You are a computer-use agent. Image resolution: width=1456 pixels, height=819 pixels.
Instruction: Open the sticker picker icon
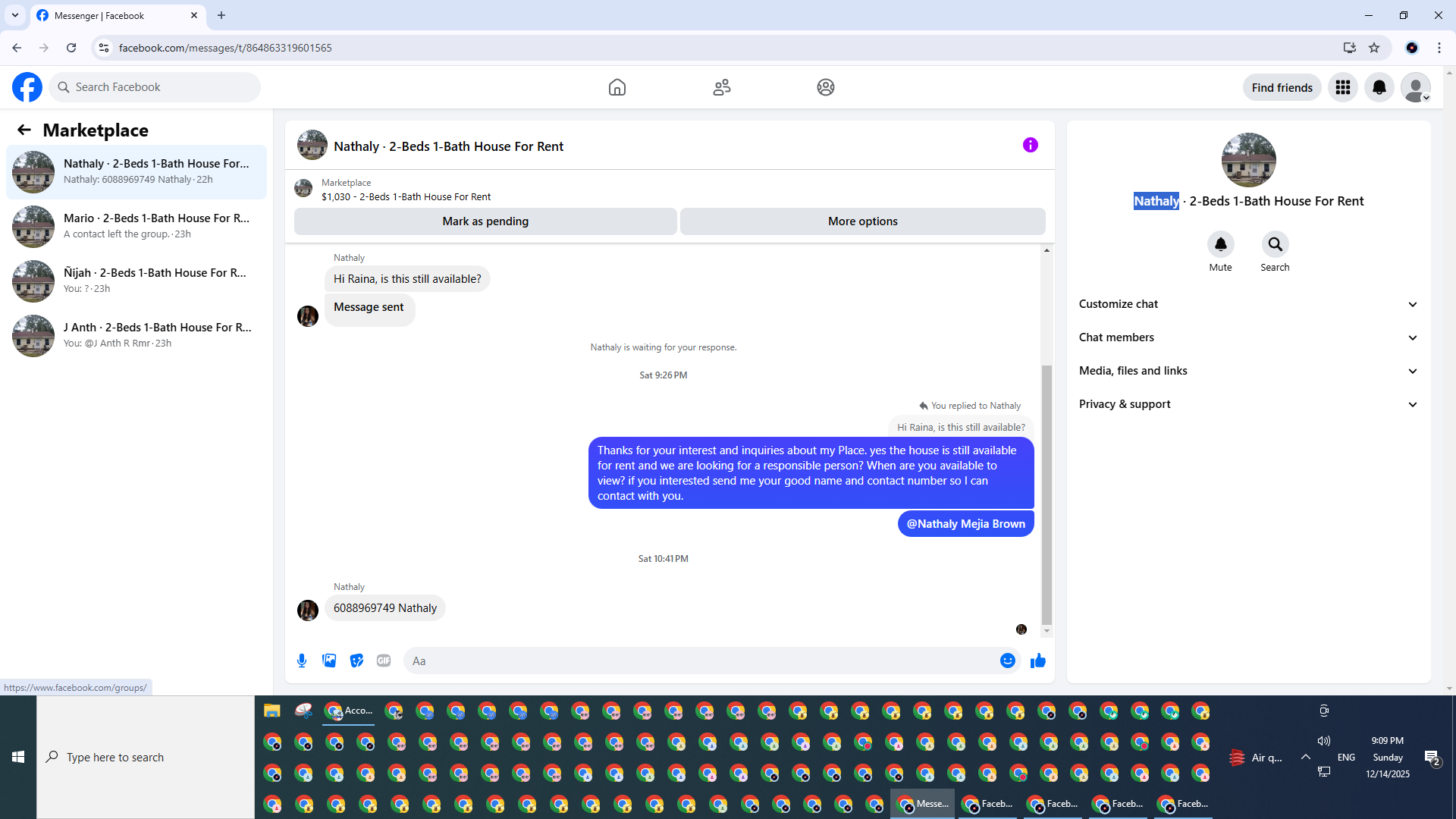[356, 661]
